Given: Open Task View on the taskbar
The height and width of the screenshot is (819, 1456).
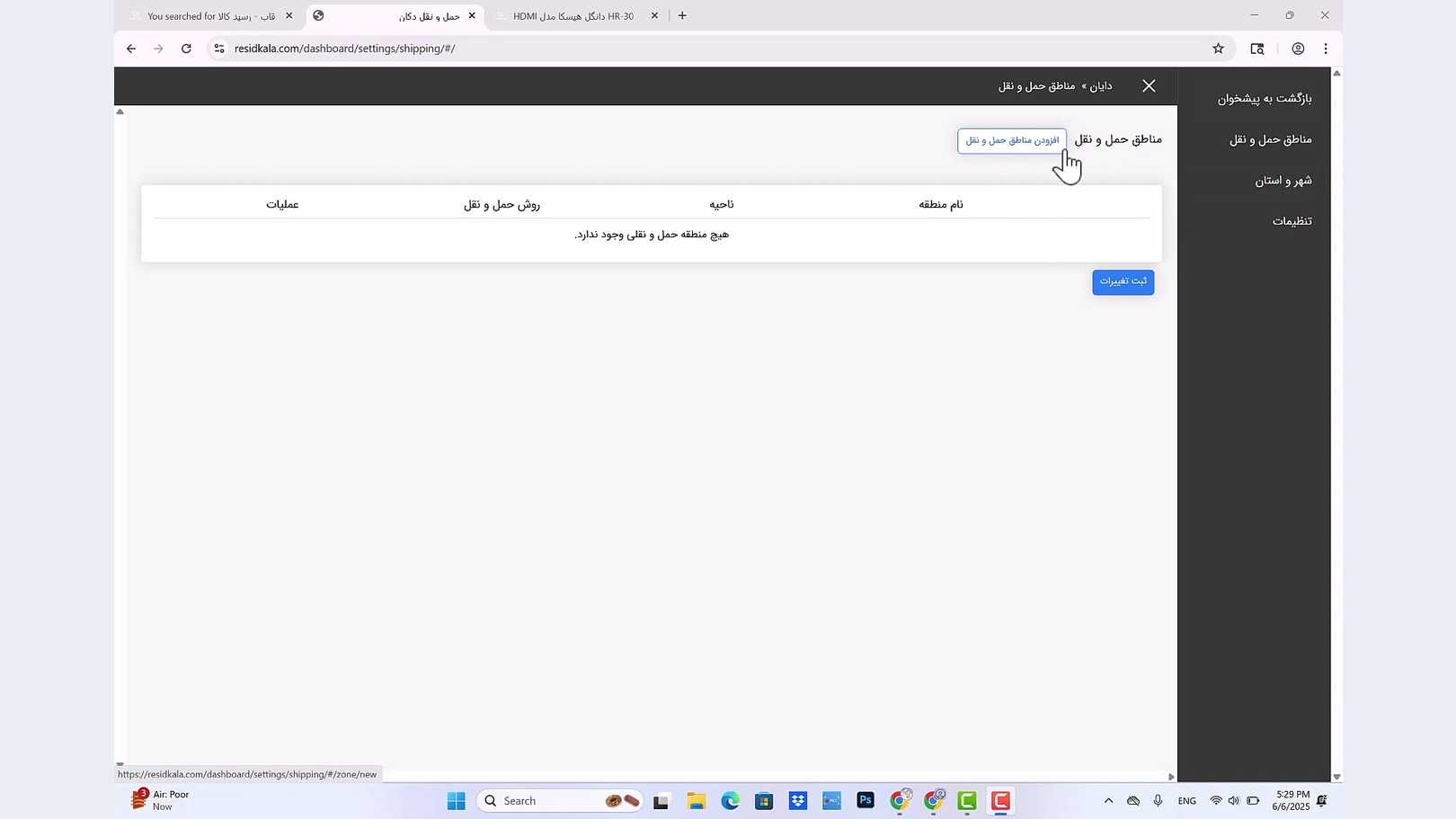Looking at the screenshot, I should [661, 801].
